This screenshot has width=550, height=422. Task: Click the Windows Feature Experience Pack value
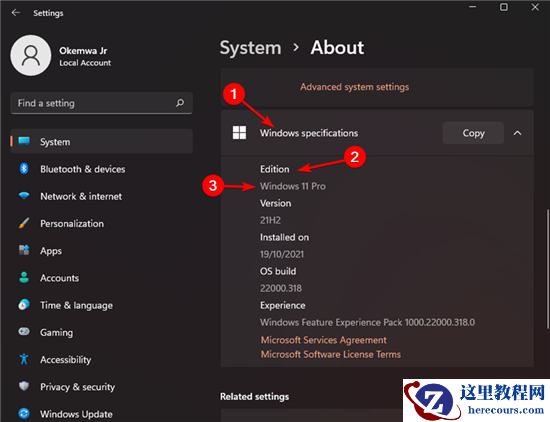point(367,322)
